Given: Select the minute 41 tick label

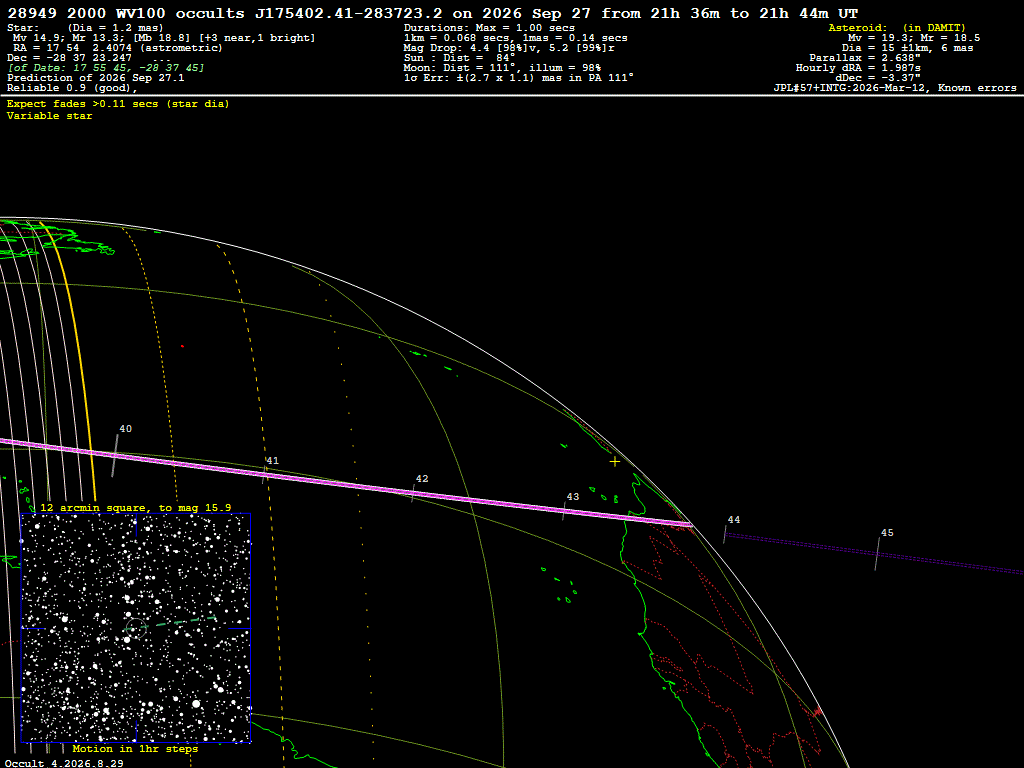Looking at the screenshot, I should coord(272,460).
